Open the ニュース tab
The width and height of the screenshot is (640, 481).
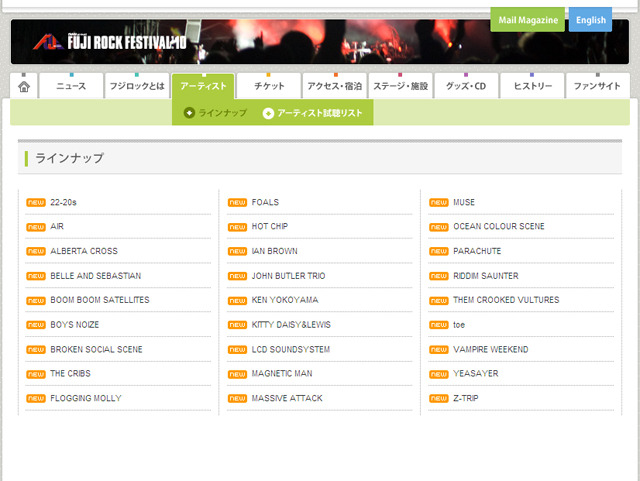click(71, 86)
